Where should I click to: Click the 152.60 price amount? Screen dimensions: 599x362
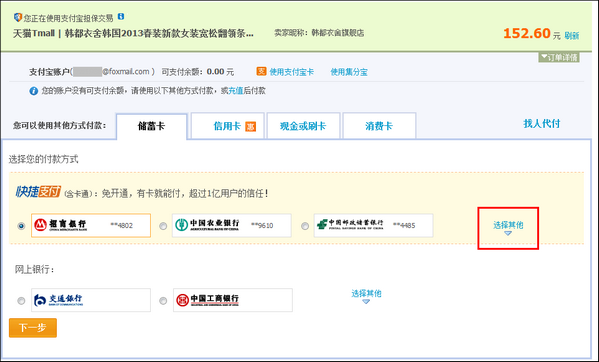click(x=527, y=34)
